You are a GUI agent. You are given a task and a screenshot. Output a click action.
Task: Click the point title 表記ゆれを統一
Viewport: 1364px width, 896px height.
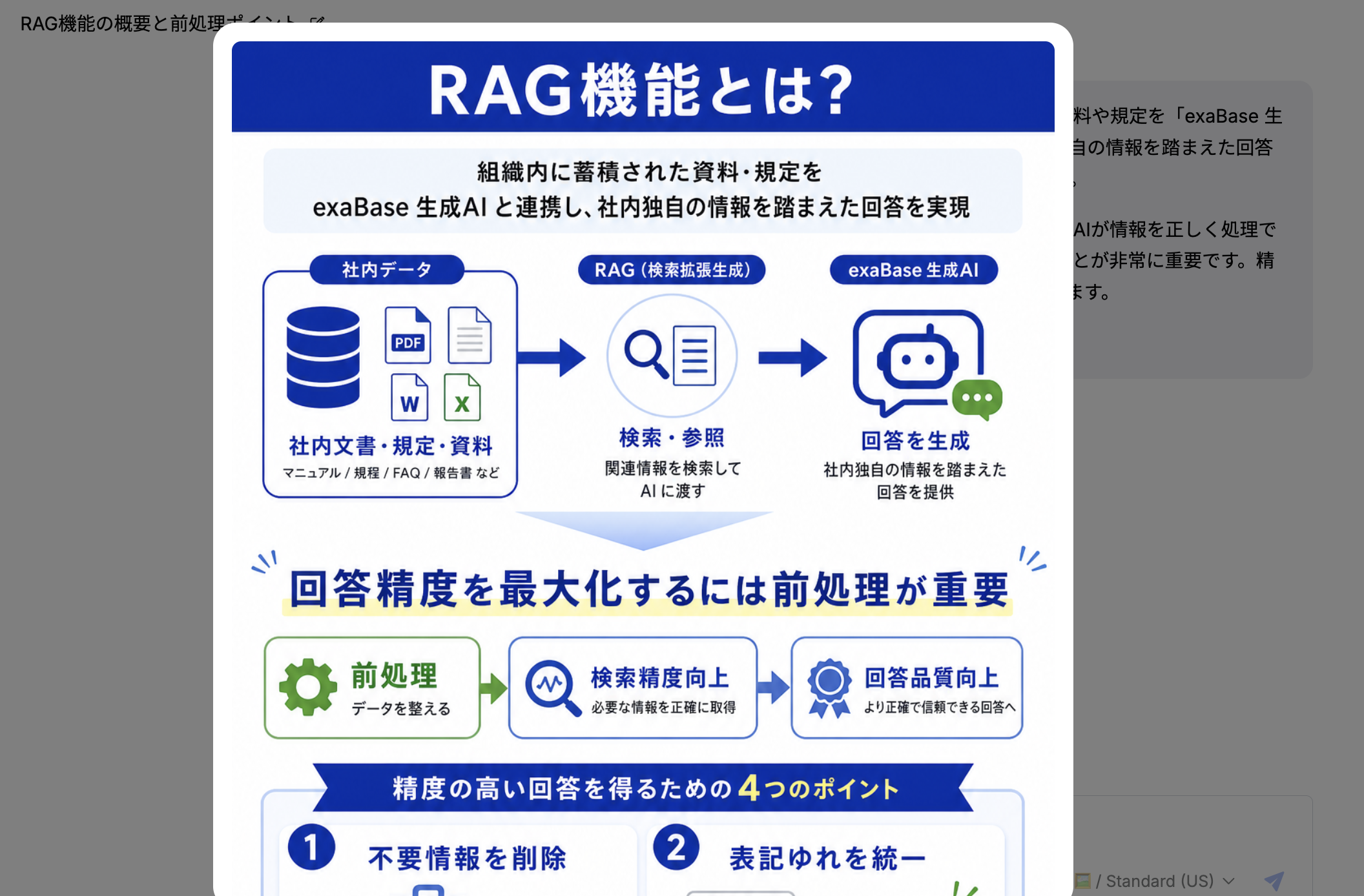(827, 859)
